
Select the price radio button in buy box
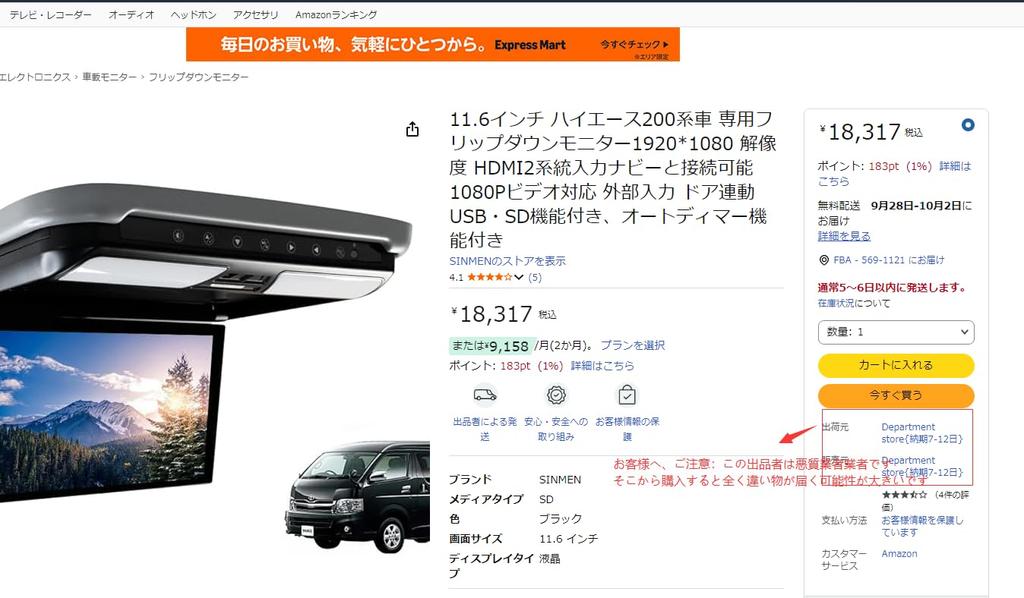click(968, 125)
